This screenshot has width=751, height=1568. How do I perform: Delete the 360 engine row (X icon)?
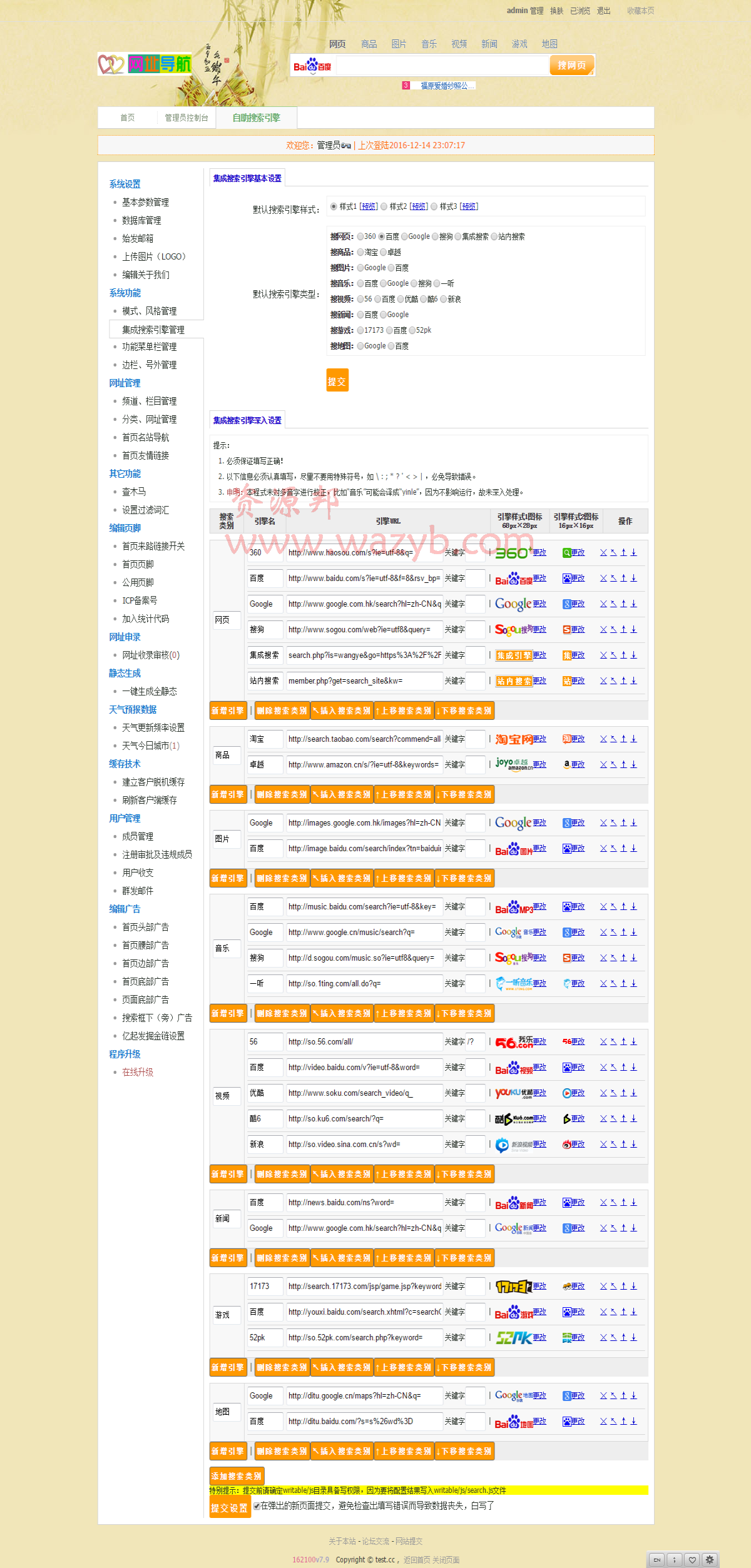pos(603,552)
